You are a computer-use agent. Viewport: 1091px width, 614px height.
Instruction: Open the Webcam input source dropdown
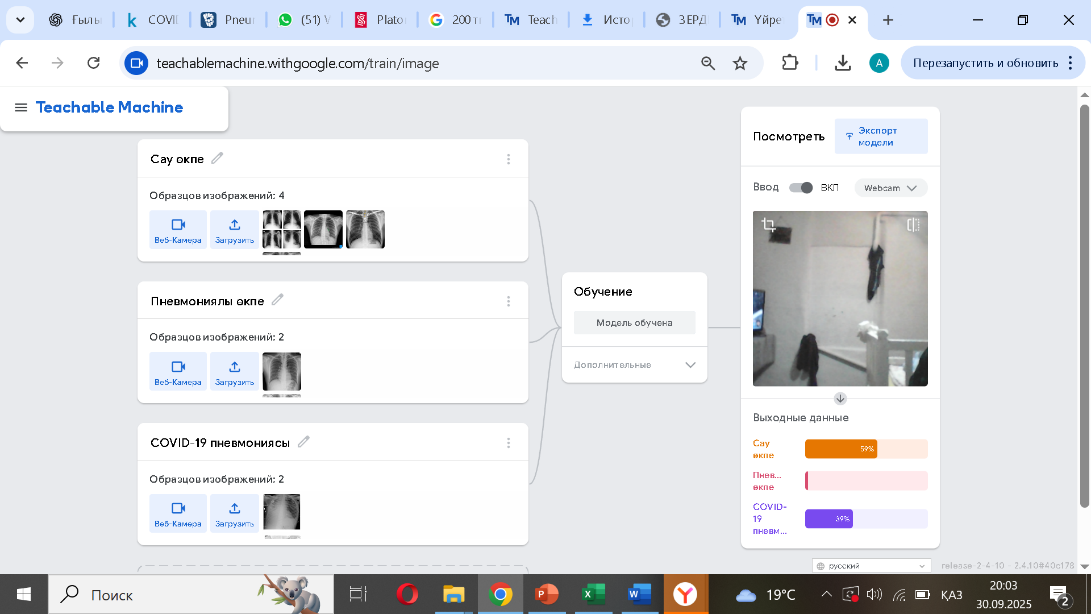(891, 188)
